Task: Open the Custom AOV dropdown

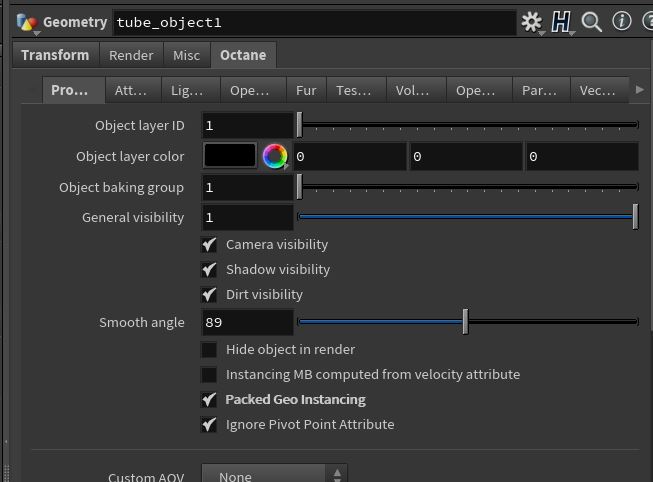Action: 274,475
